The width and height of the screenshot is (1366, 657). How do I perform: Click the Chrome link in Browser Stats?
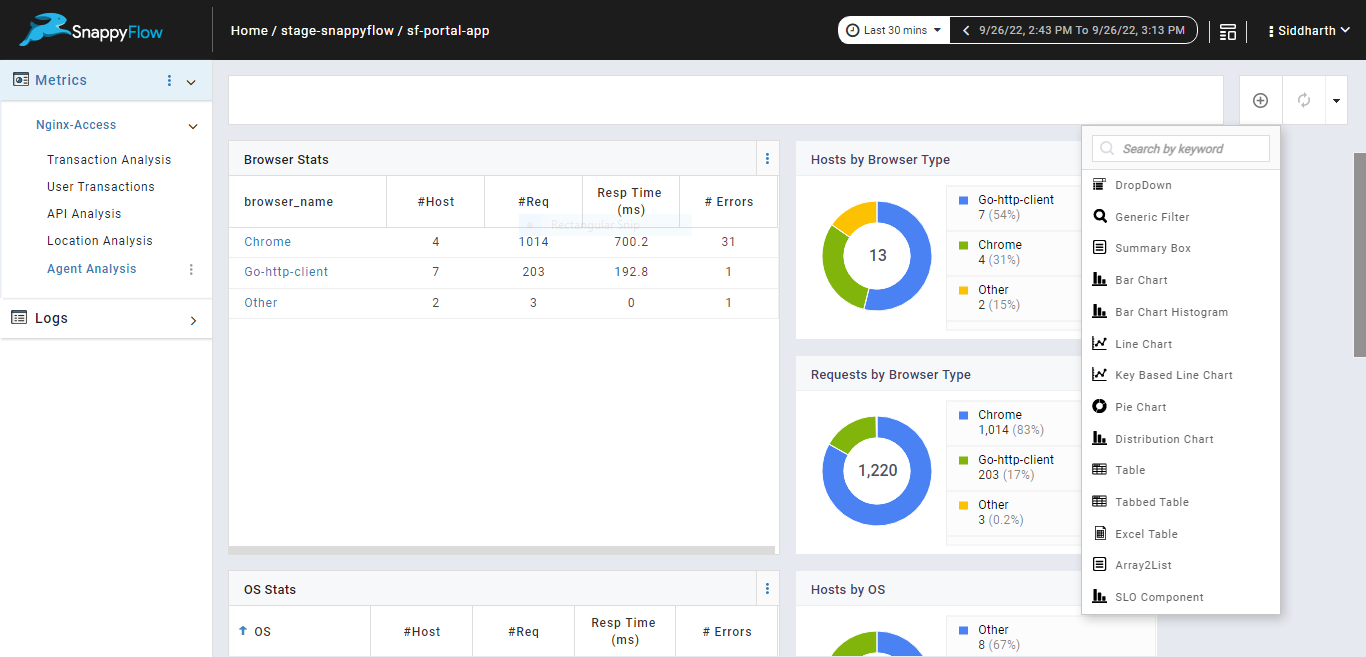[267, 242]
